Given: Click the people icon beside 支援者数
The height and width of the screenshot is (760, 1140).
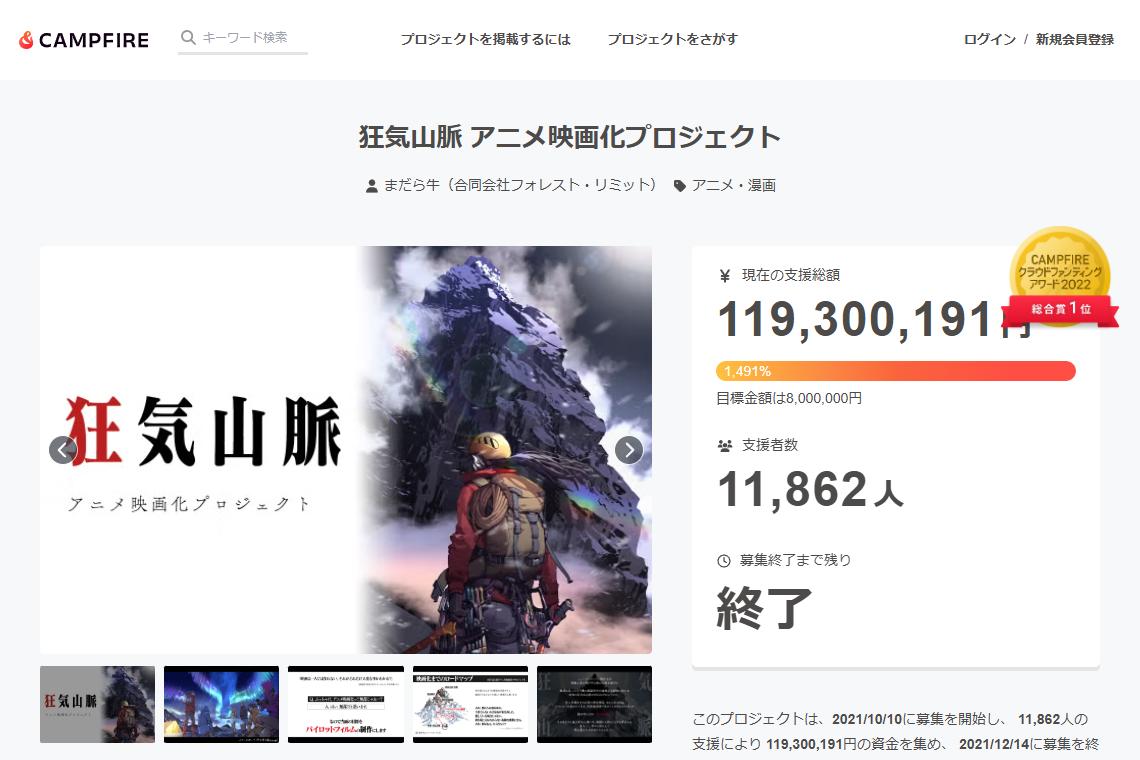Looking at the screenshot, I should click(724, 445).
